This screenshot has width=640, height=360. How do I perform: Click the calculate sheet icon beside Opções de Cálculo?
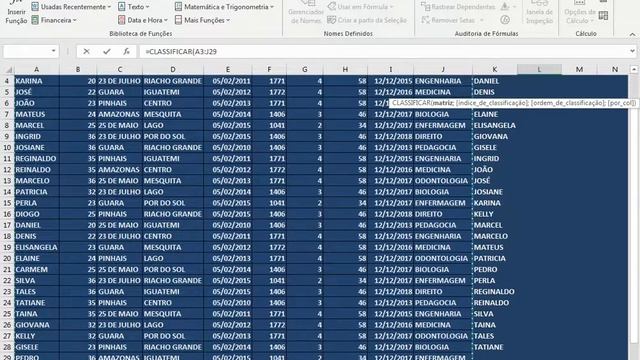point(603,16)
